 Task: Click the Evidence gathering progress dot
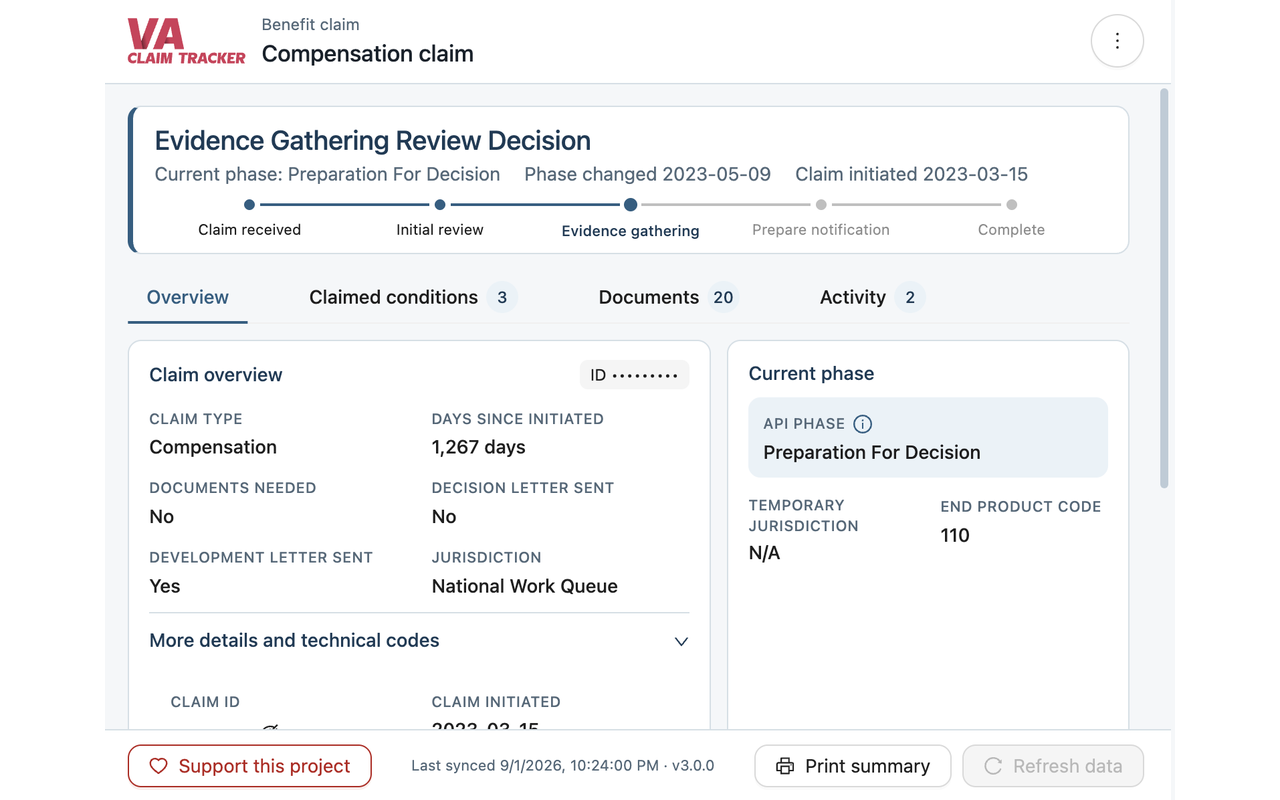tap(630, 205)
